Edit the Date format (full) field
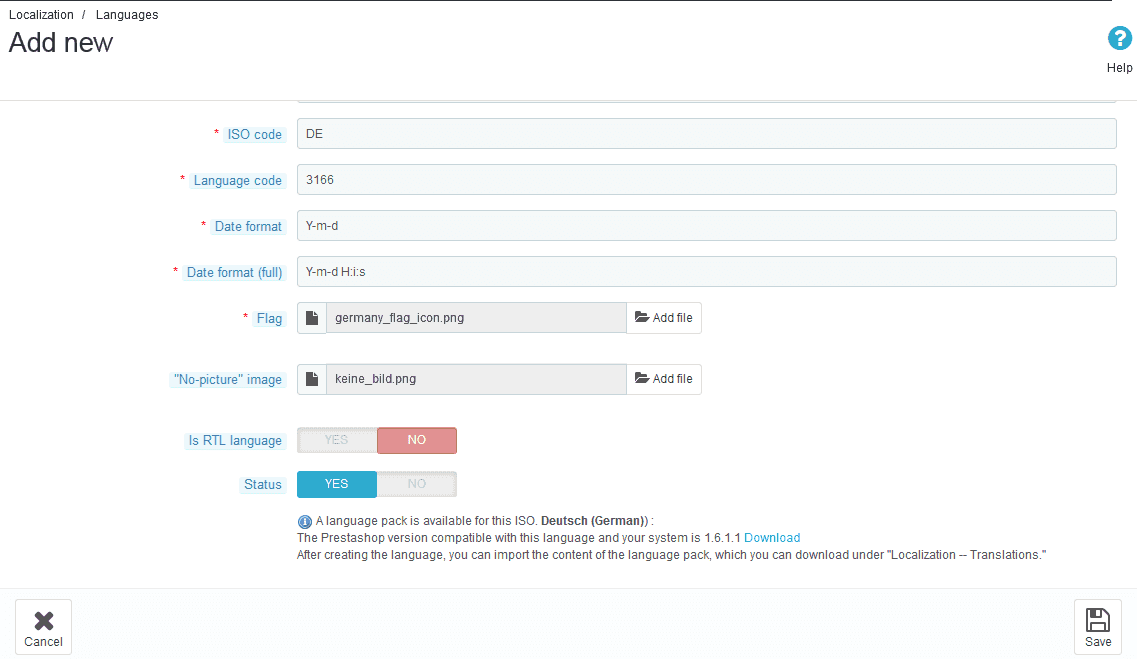The width and height of the screenshot is (1137, 659). (x=706, y=272)
